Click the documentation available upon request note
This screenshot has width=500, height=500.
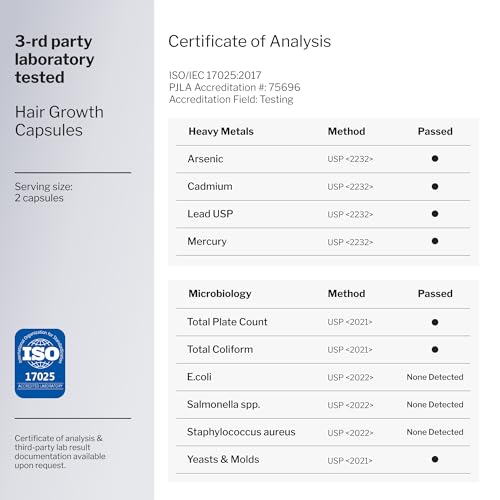(x=60, y=452)
